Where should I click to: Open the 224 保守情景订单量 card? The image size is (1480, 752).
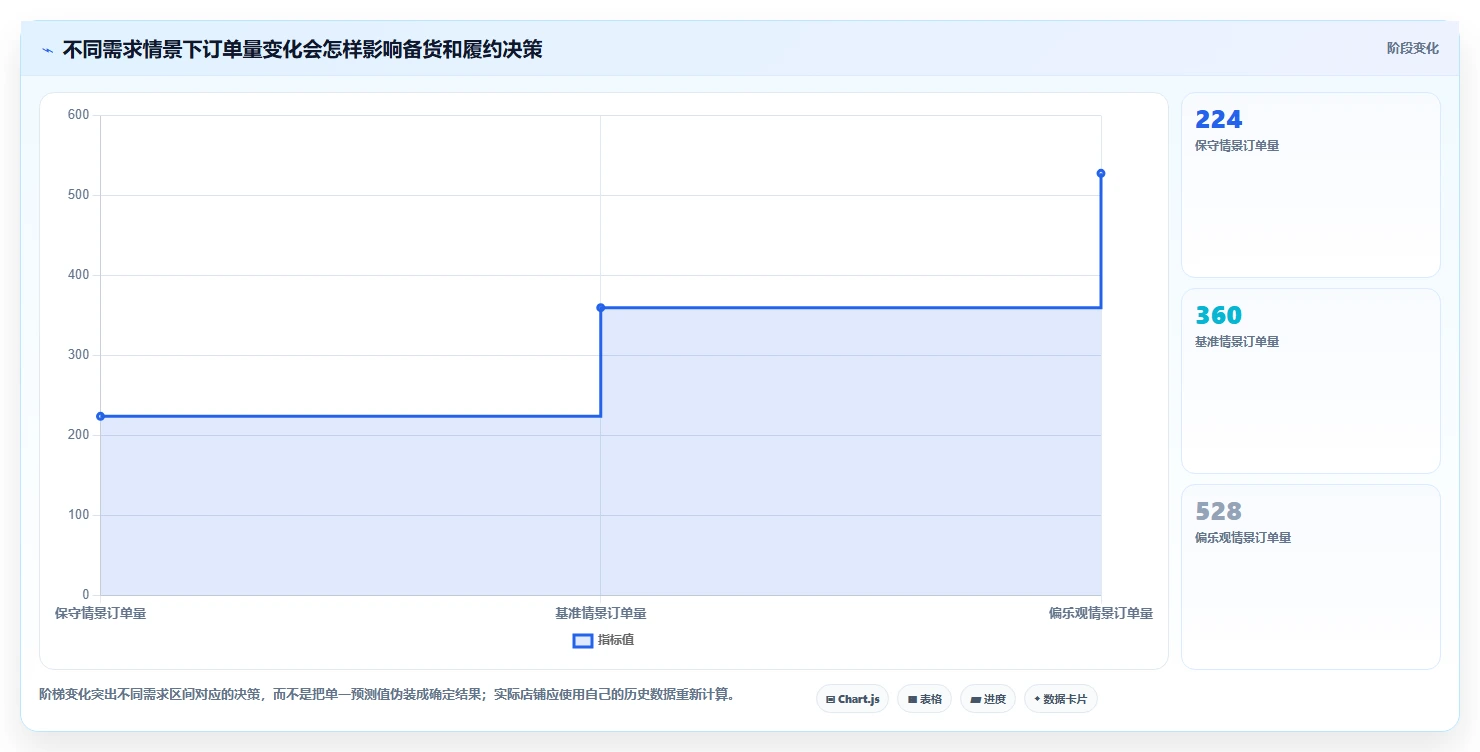click(x=1310, y=185)
